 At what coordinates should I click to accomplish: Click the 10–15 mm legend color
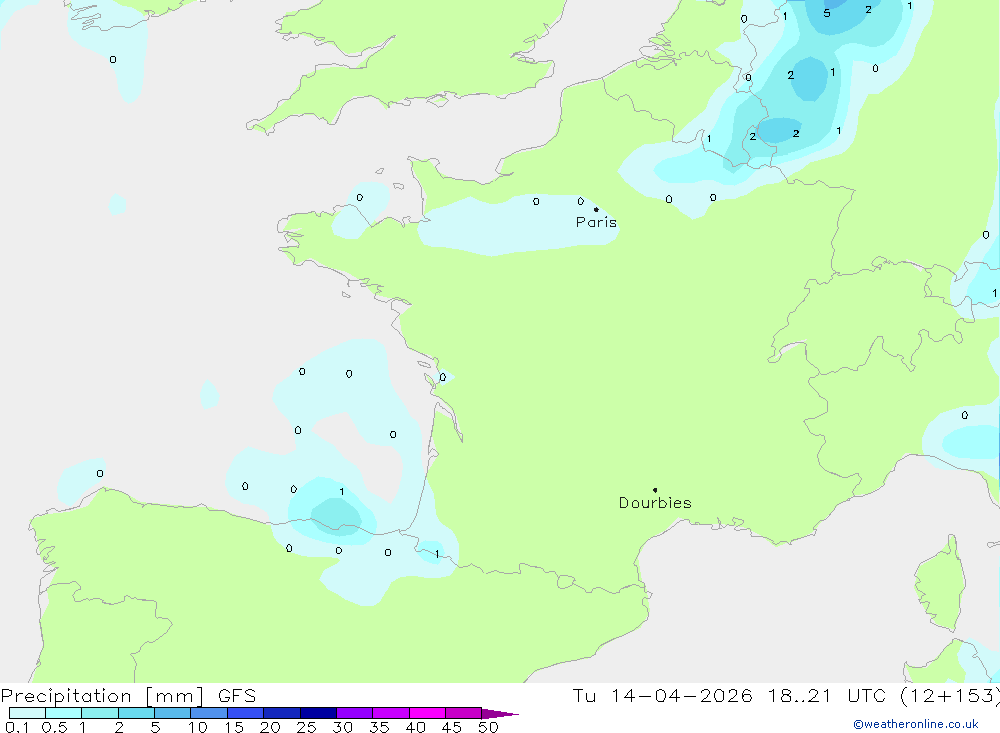click(x=209, y=713)
